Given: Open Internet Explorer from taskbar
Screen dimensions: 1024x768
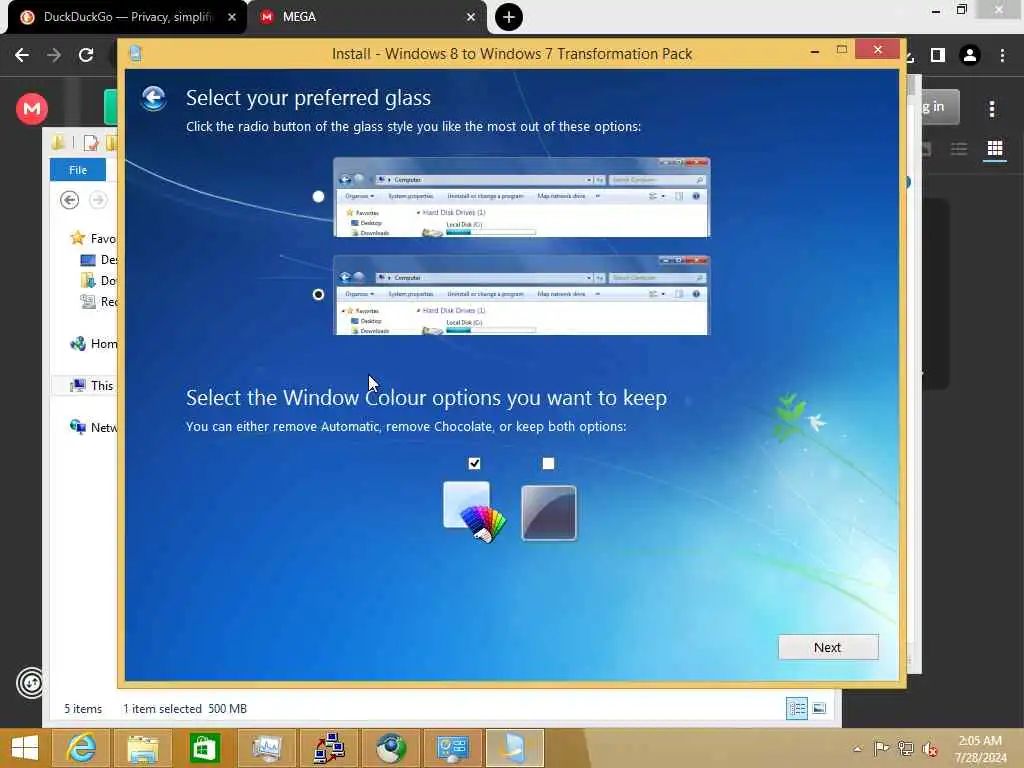Looking at the screenshot, I should tap(82, 748).
